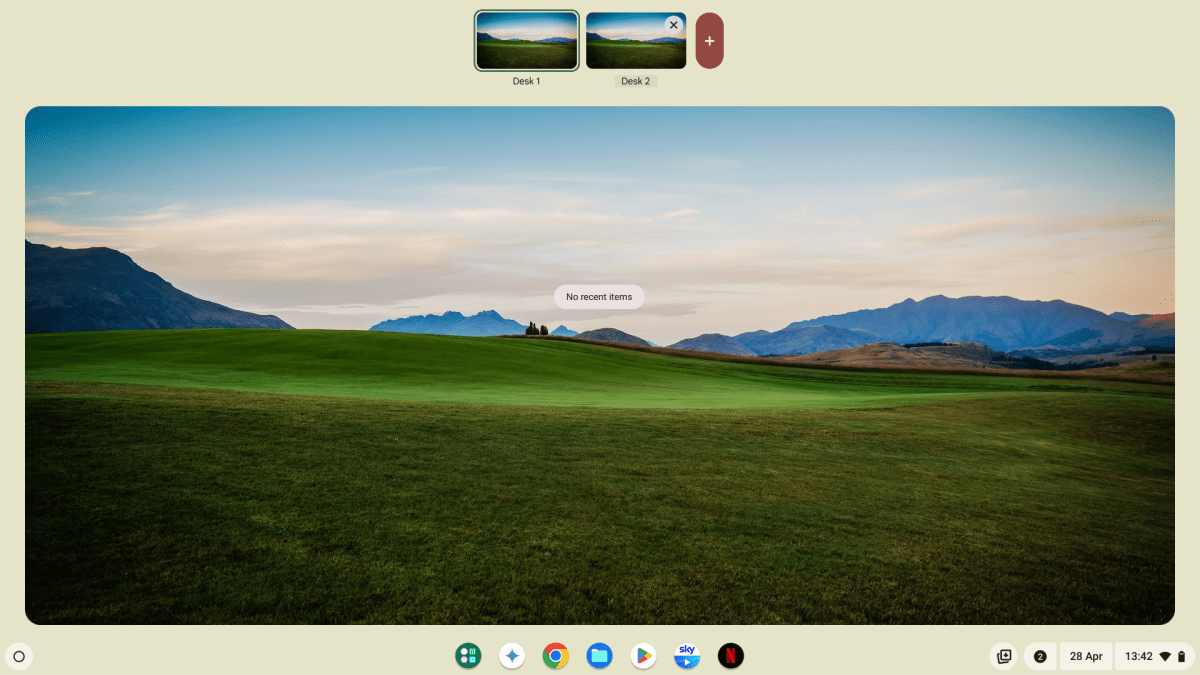Image resolution: width=1200 pixels, height=675 pixels.
Task: Close Desk 2 using its X button
Action: [x=673, y=24]
